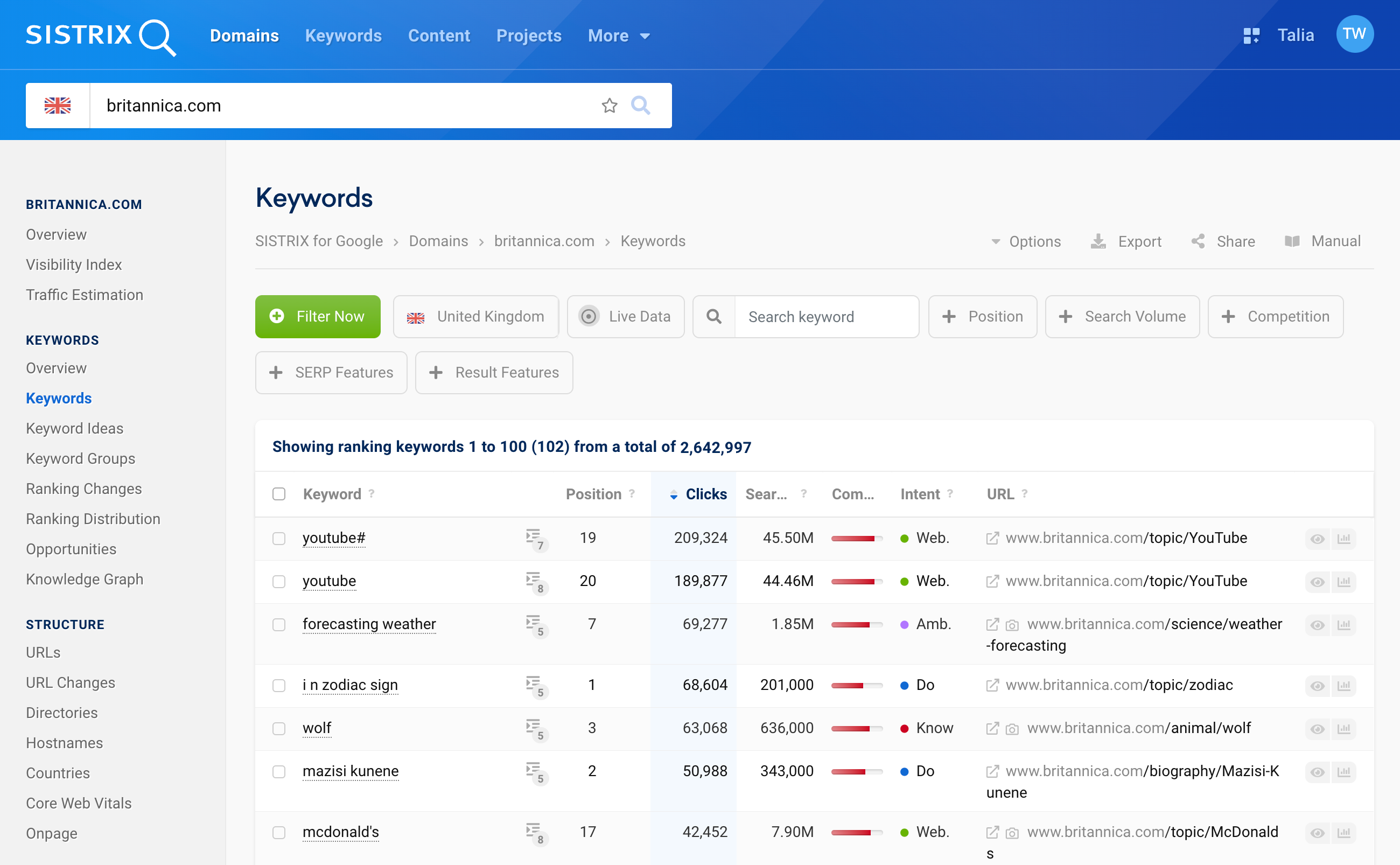Viewport: 1400px width, 865px height.
Task: Open SERP list icon for mazisi kunene
Action: (536, 772)
